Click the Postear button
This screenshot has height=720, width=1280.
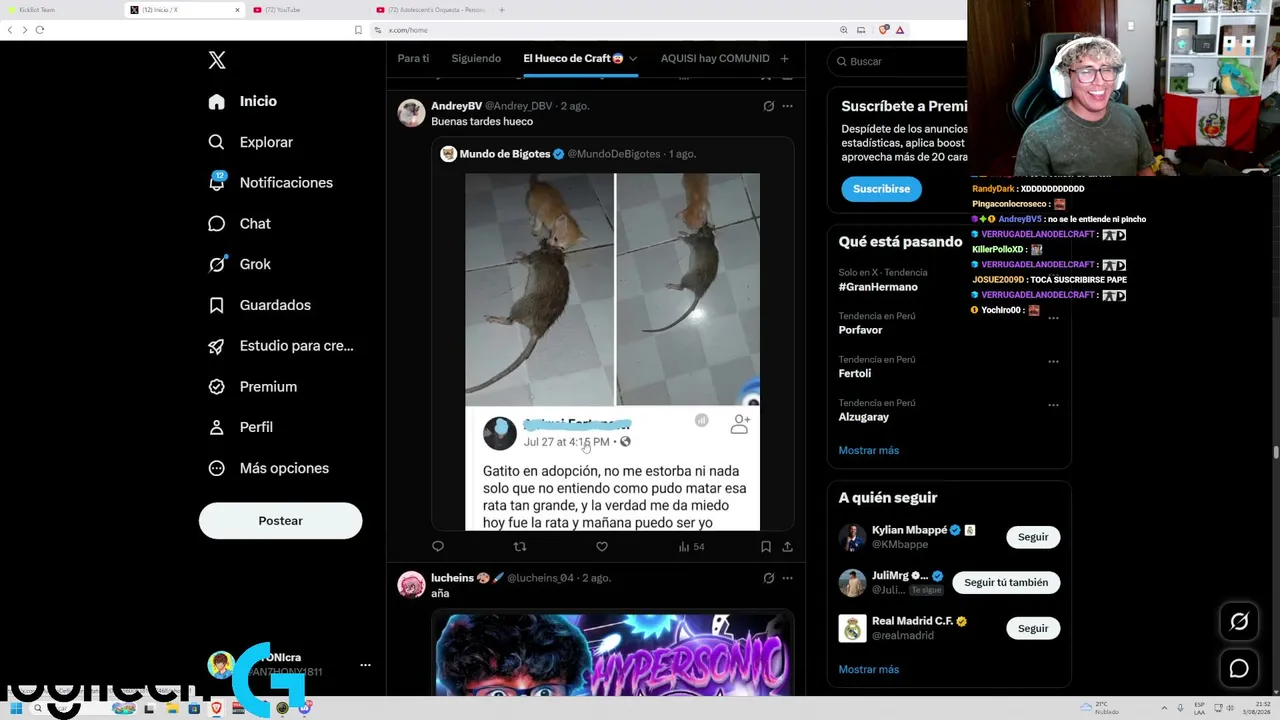pos(280,521)
